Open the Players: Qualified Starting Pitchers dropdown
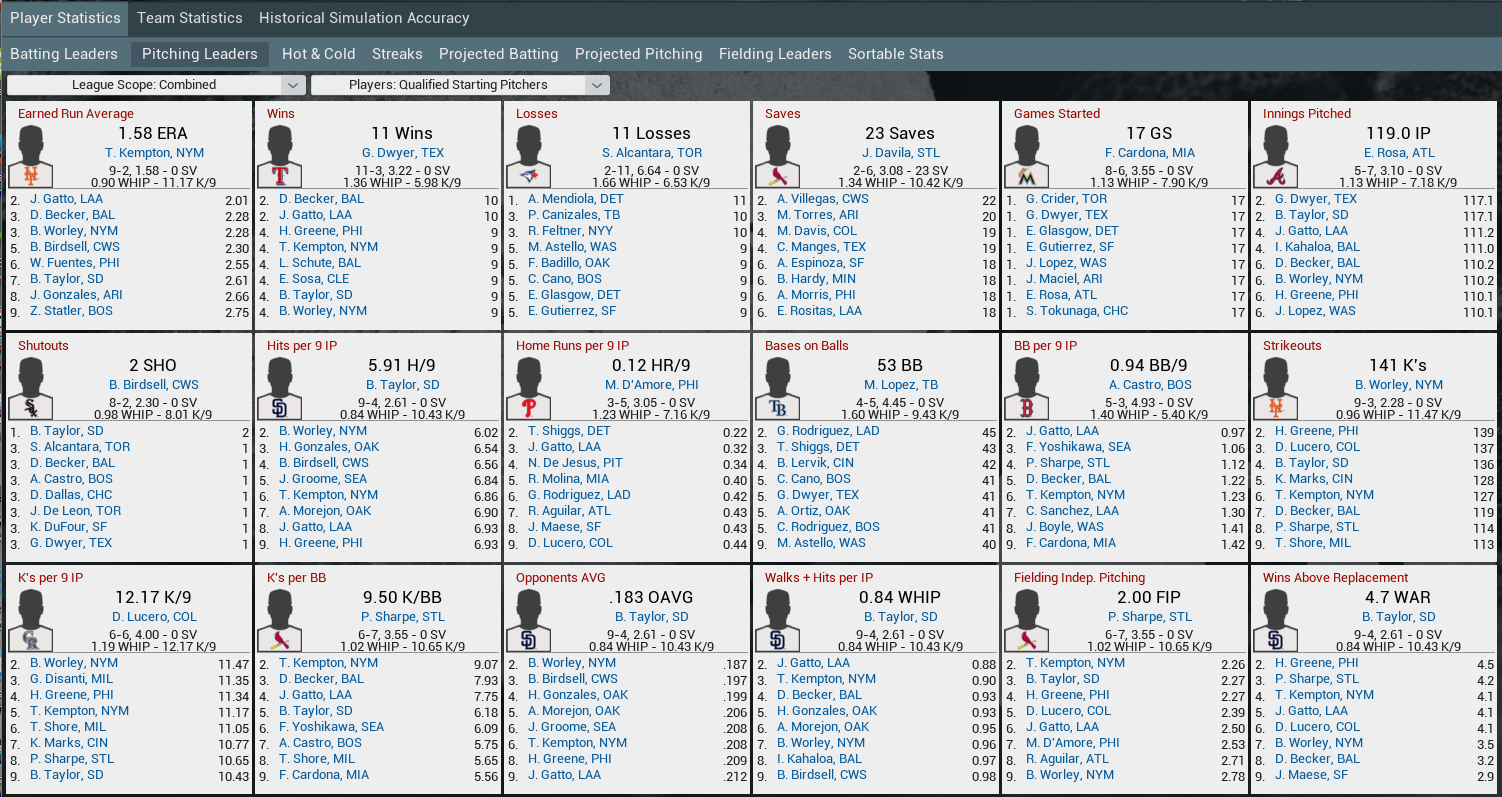1502x797 pixels. point(460,85)
